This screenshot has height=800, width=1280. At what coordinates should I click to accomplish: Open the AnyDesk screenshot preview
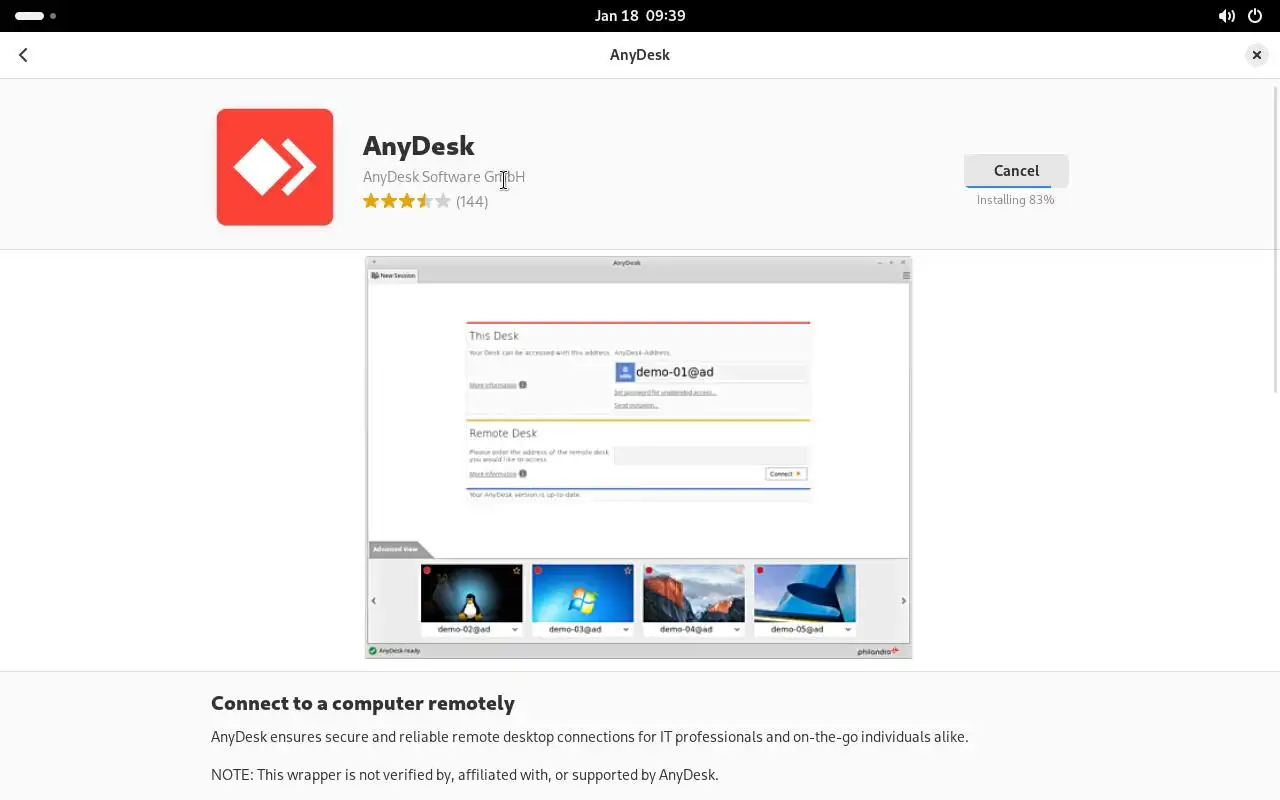[639, 457]
